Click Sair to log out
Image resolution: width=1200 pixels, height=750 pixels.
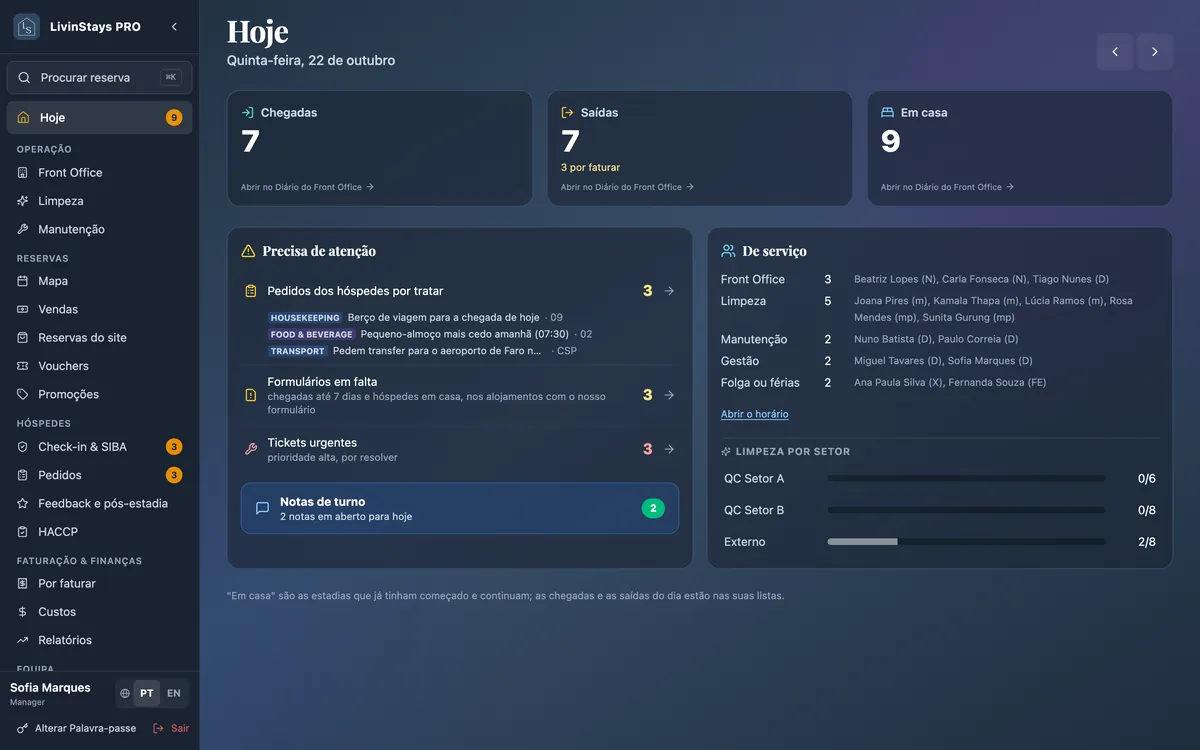171,728
